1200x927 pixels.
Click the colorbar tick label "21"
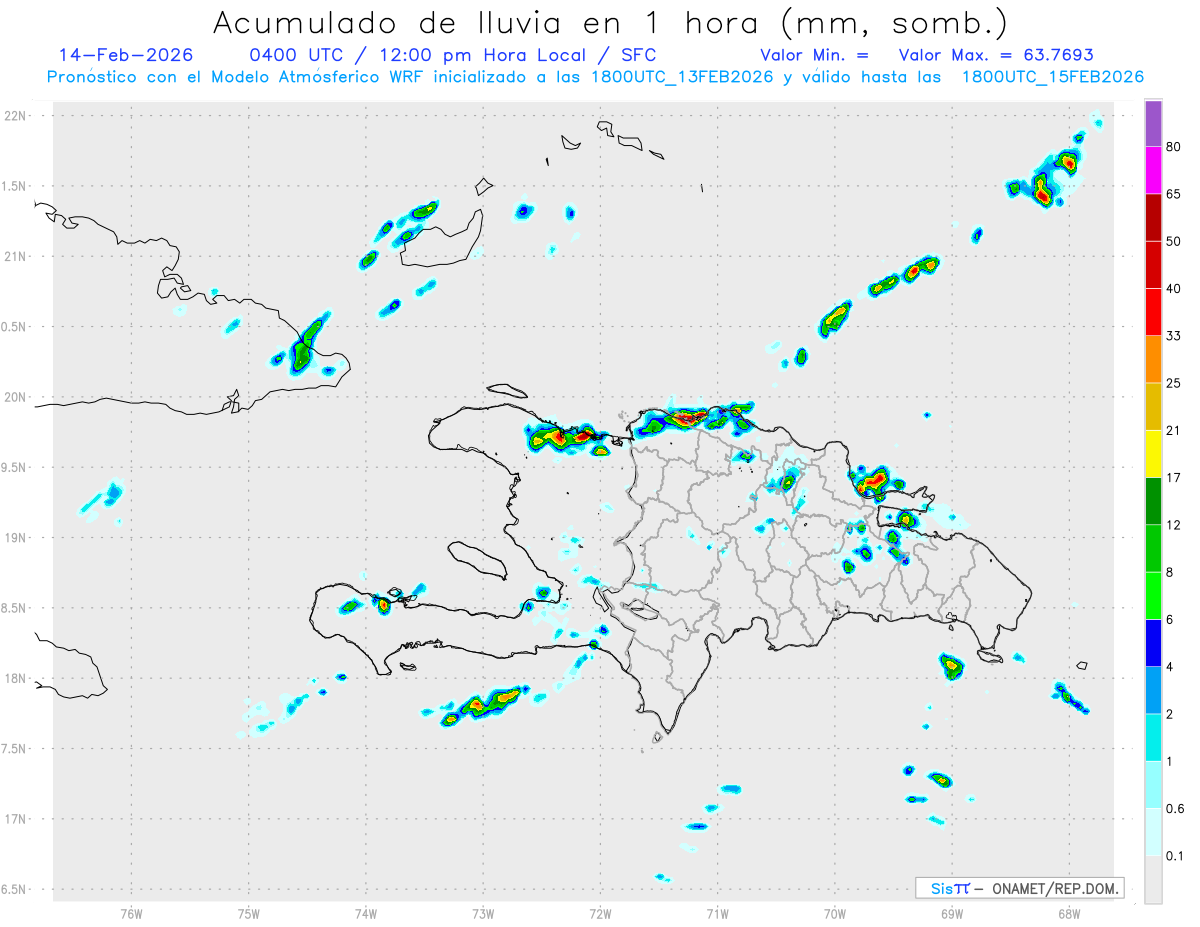pyautogui.click(x=1174, y=431)
